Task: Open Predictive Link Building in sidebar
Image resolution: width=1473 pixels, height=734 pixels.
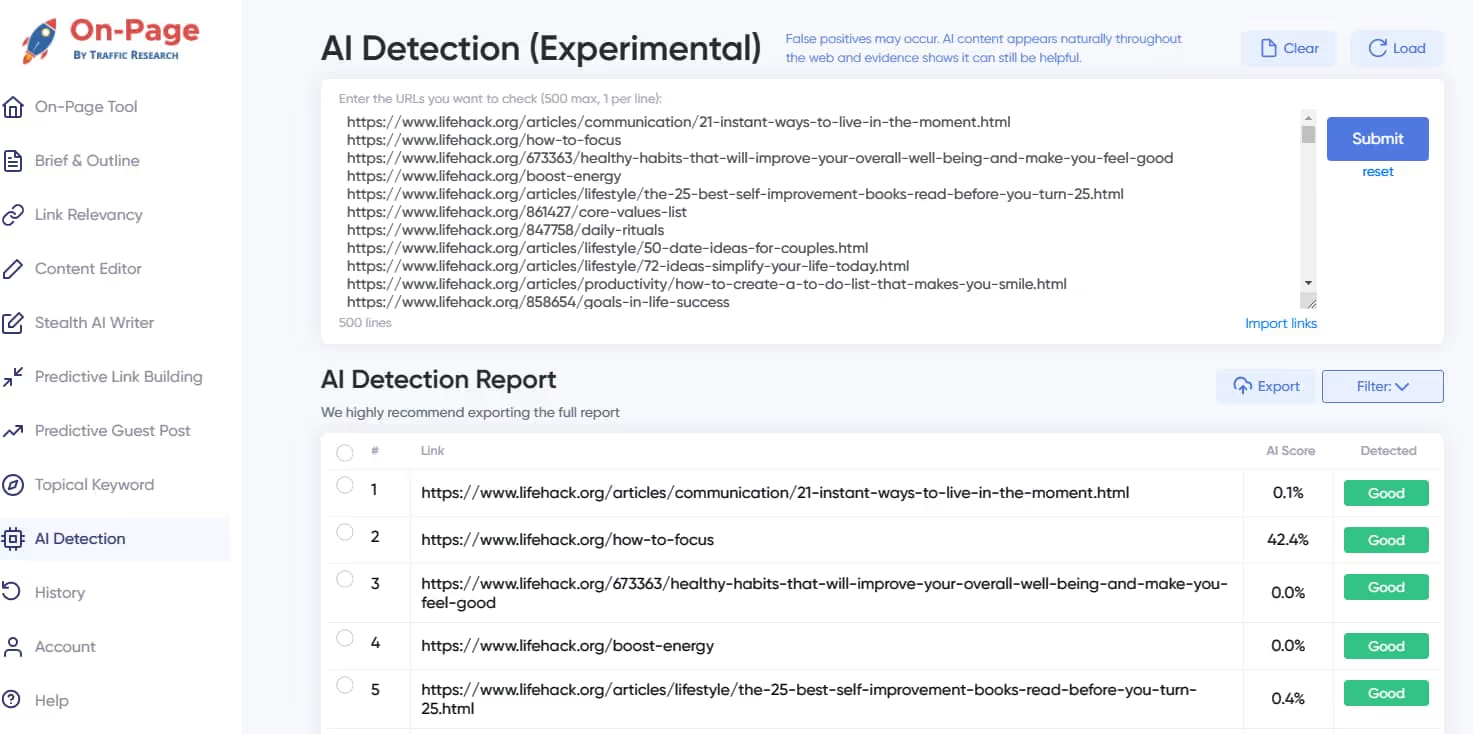Action: [x=118, y=377]
